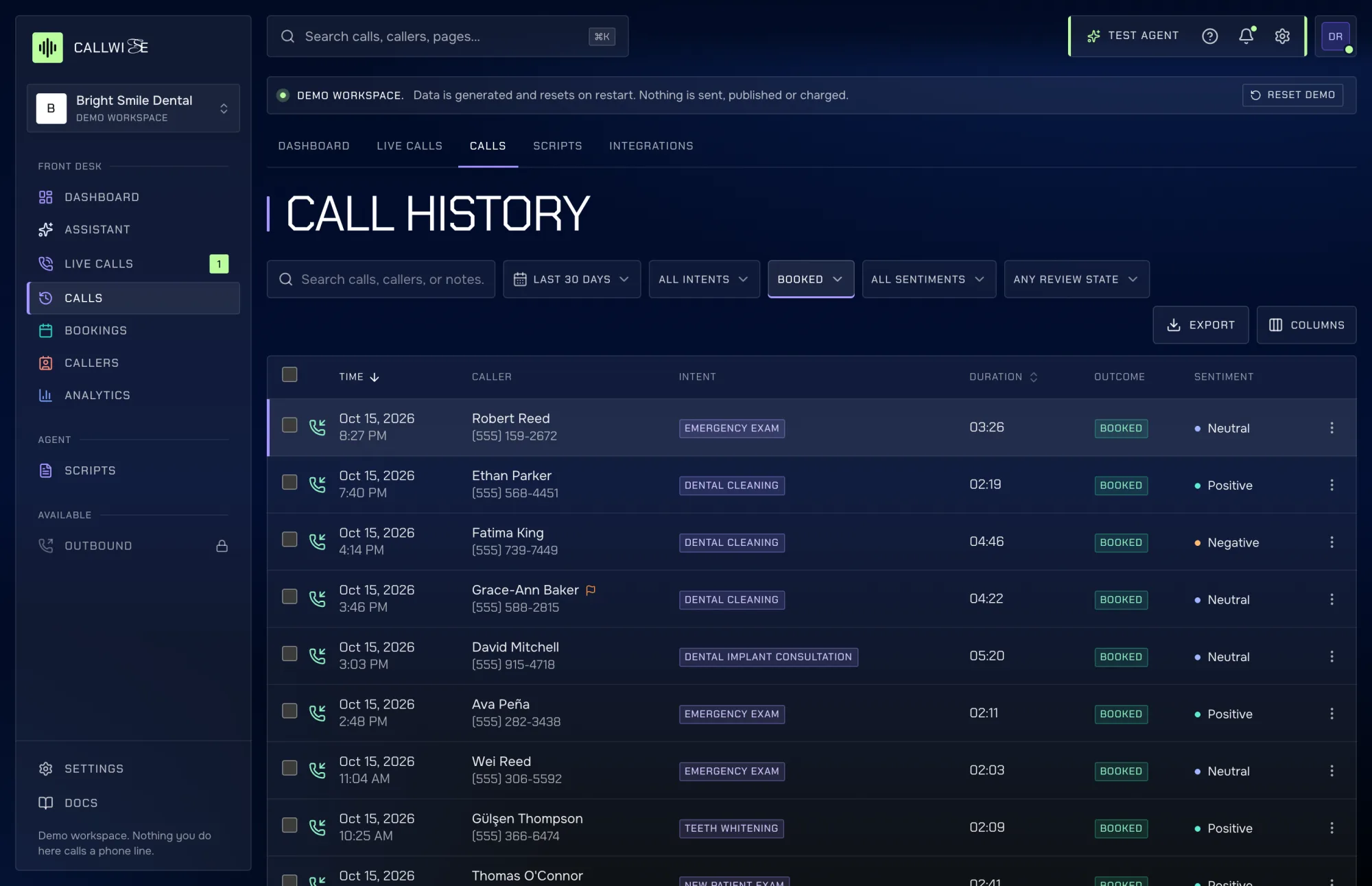Focus the calls, callers, or notes search
The image size is (1372, 886).
point(381,279)
